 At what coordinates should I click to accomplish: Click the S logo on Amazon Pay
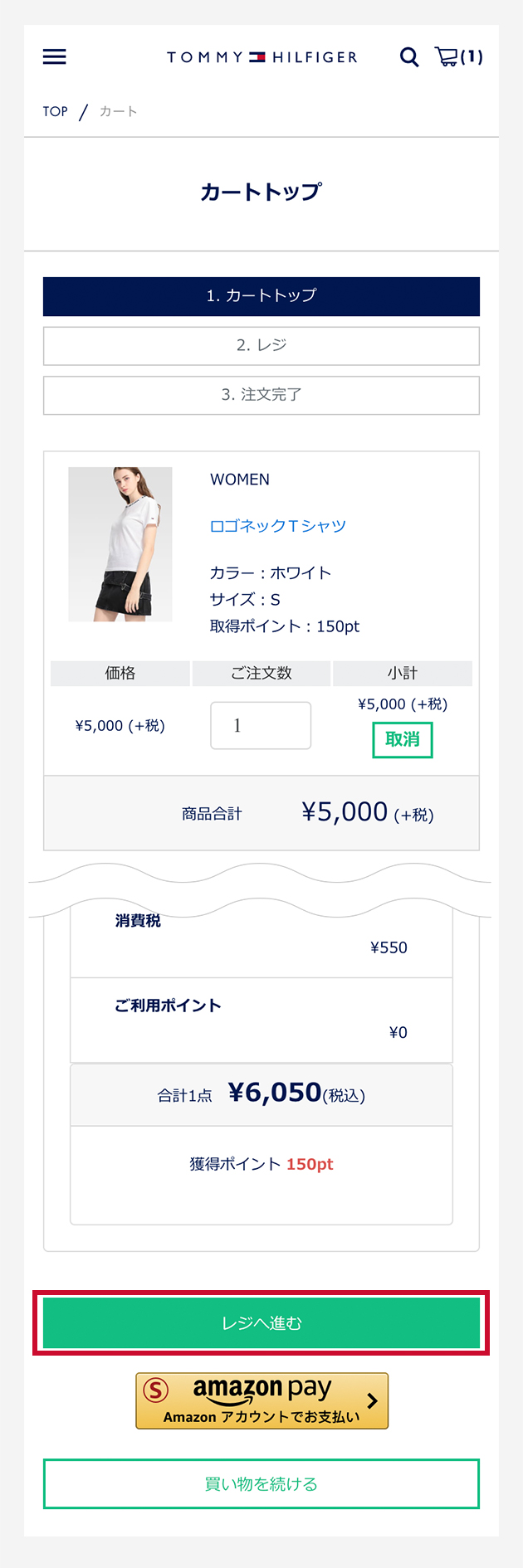pyautogui.click(x=156, y=1390)
